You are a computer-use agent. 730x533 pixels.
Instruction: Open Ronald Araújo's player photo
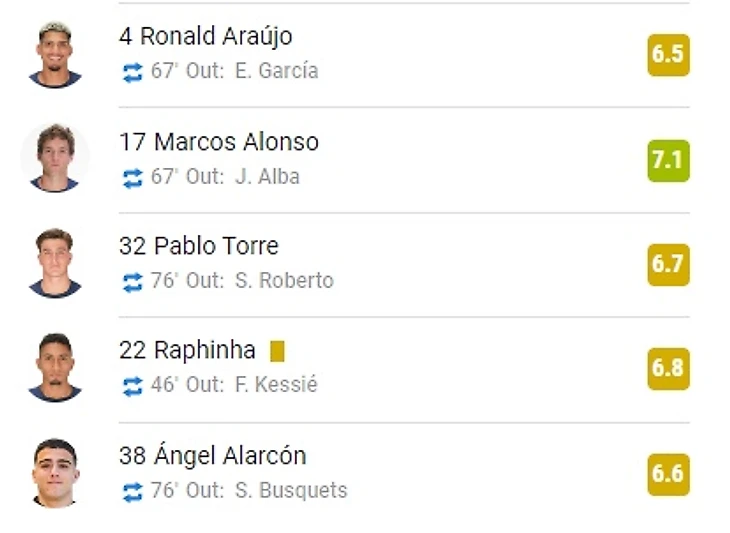tap(55, 54)
